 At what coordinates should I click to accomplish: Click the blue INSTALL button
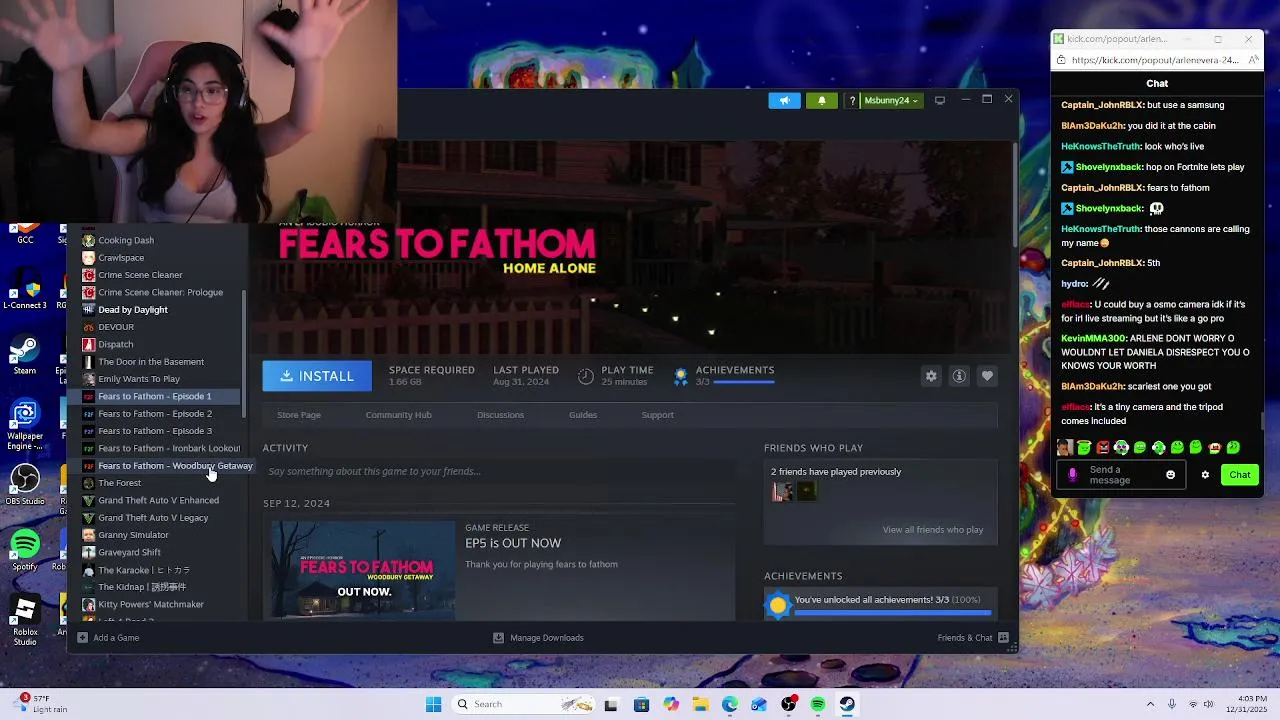(317, 376)
